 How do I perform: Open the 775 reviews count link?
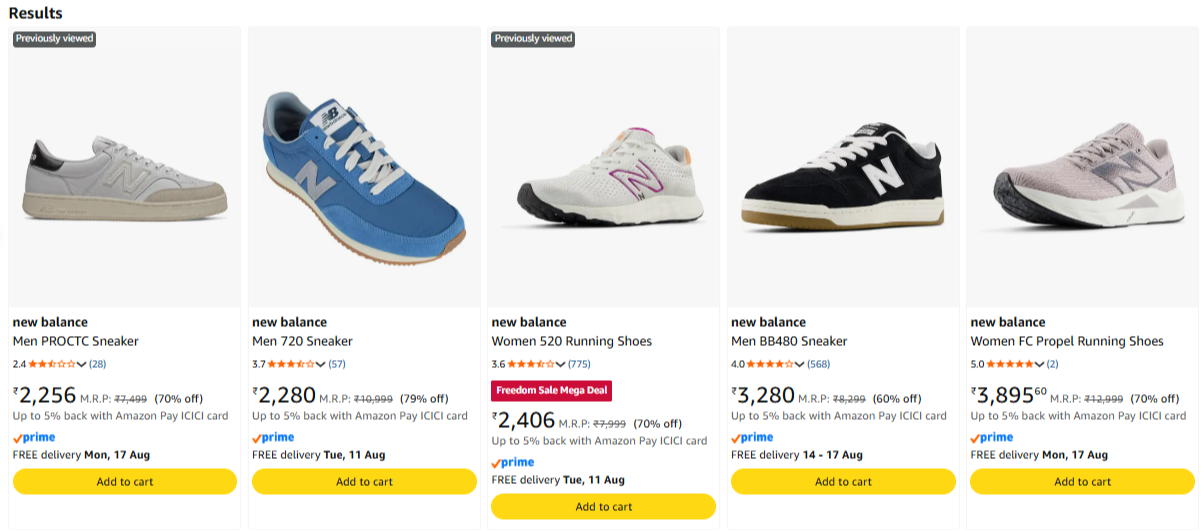tap(579, 364)
